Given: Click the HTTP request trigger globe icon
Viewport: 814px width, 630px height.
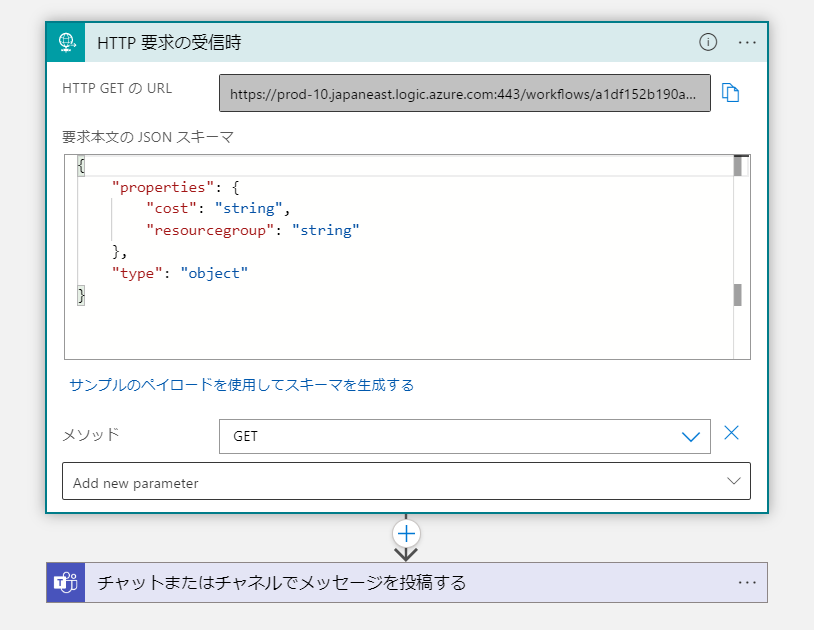Looking at the screenshot, I should (66, 42).
